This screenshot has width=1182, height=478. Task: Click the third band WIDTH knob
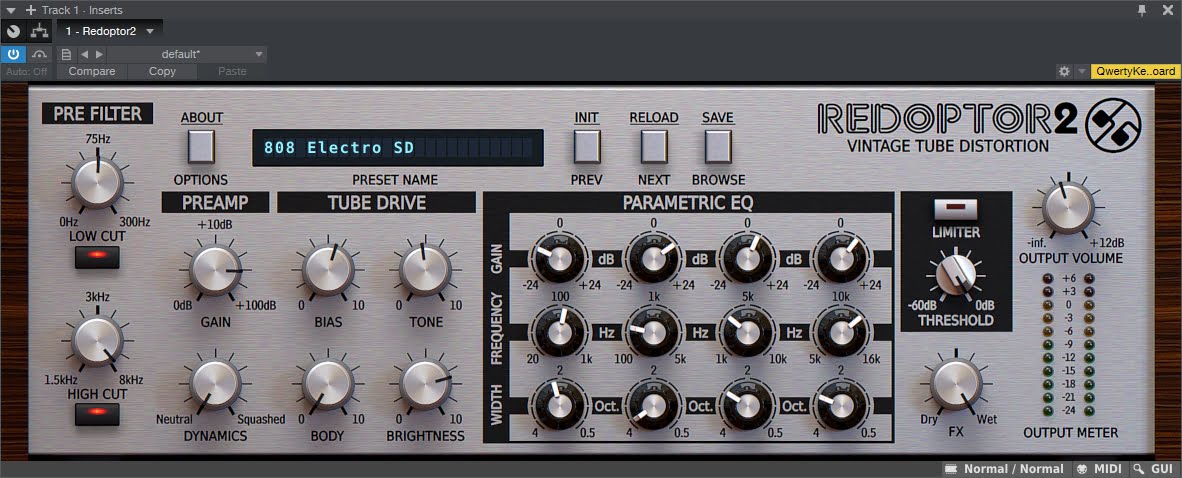pos(747,405)
